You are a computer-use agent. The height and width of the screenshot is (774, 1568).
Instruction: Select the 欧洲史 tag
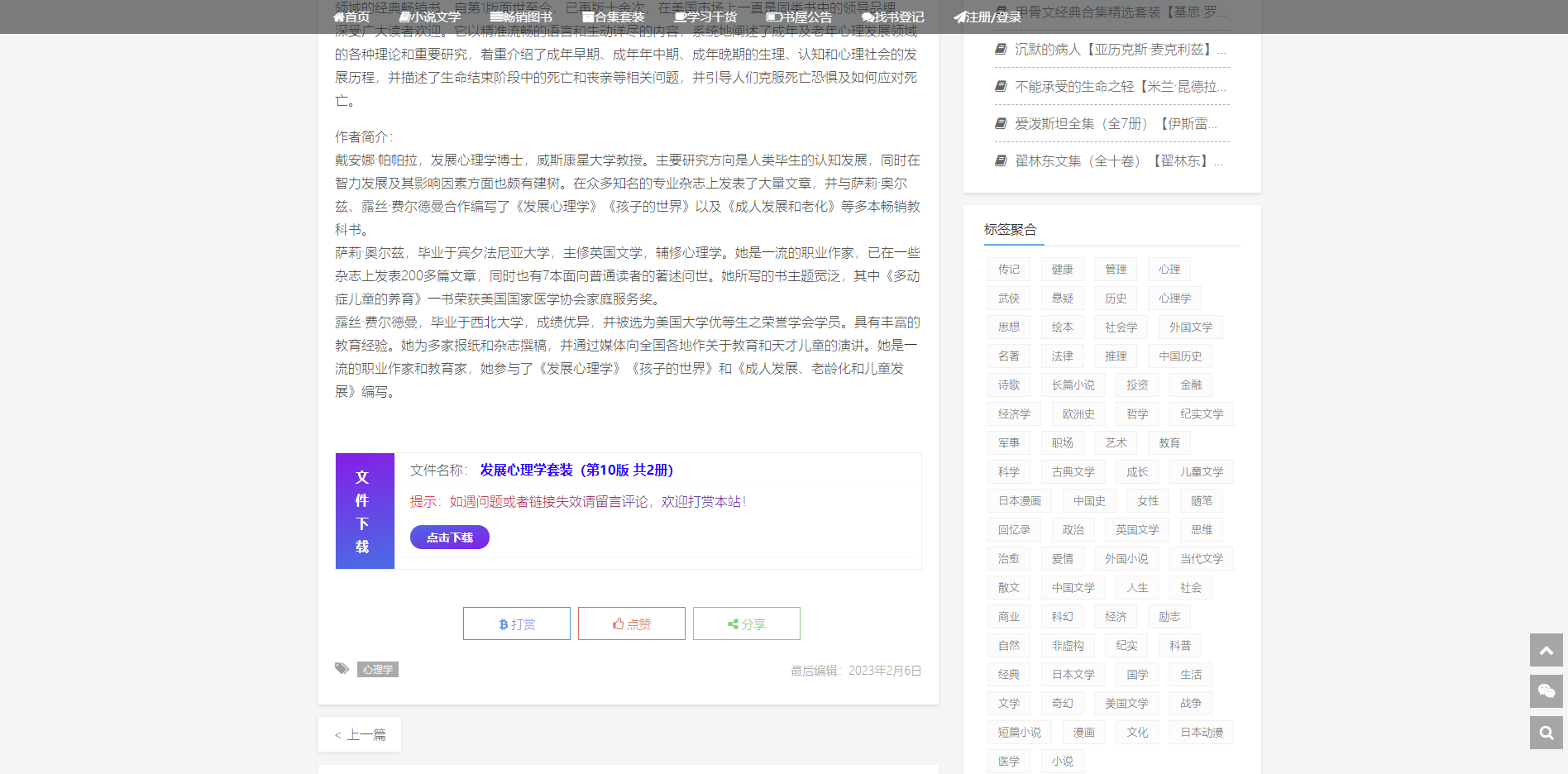tap(1078, 414)
